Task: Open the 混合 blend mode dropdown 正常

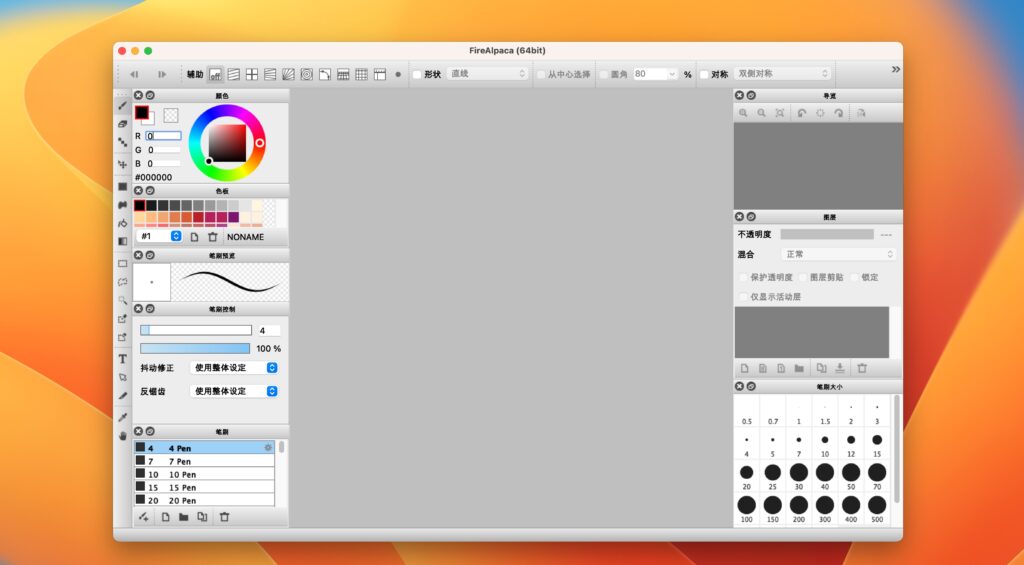Action: [839, 254]
